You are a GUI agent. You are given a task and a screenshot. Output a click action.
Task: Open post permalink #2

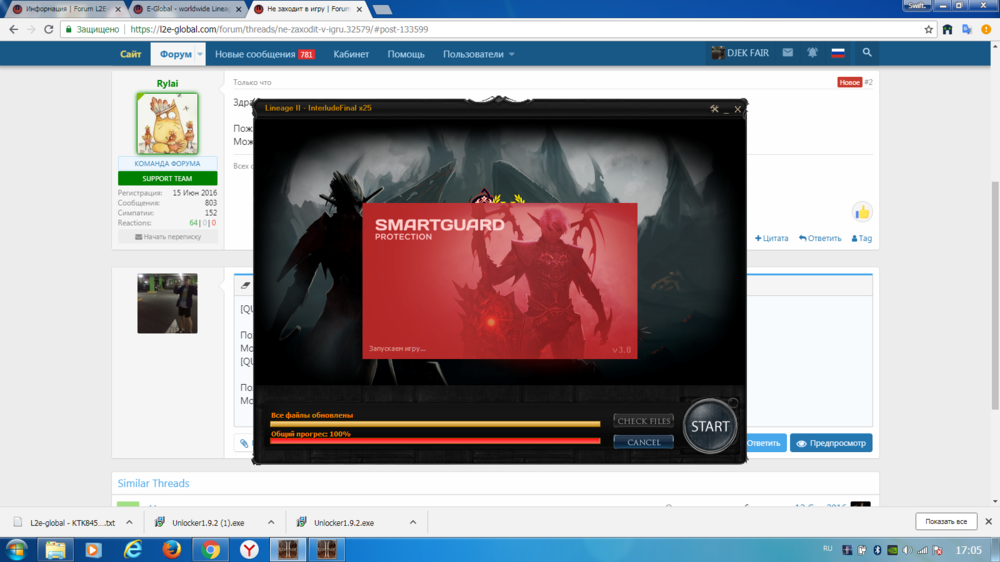[869, 82]
